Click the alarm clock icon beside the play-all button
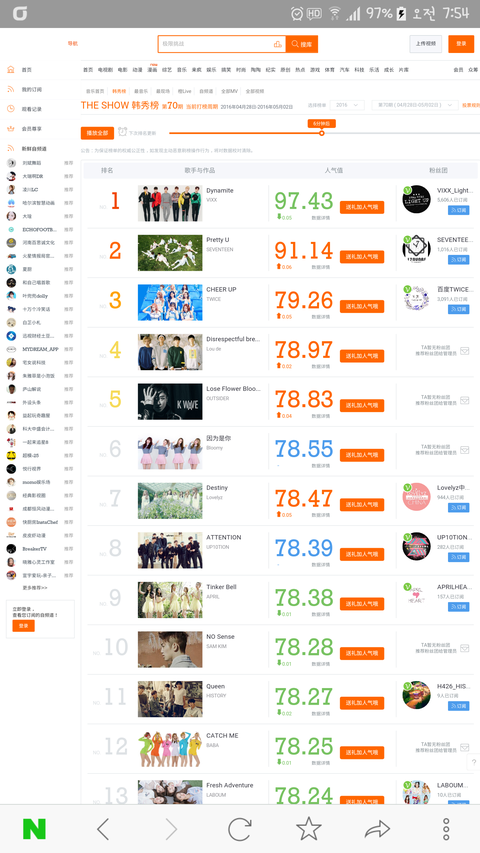This screenshot has width=480, height=853. (x=122, y=132)
